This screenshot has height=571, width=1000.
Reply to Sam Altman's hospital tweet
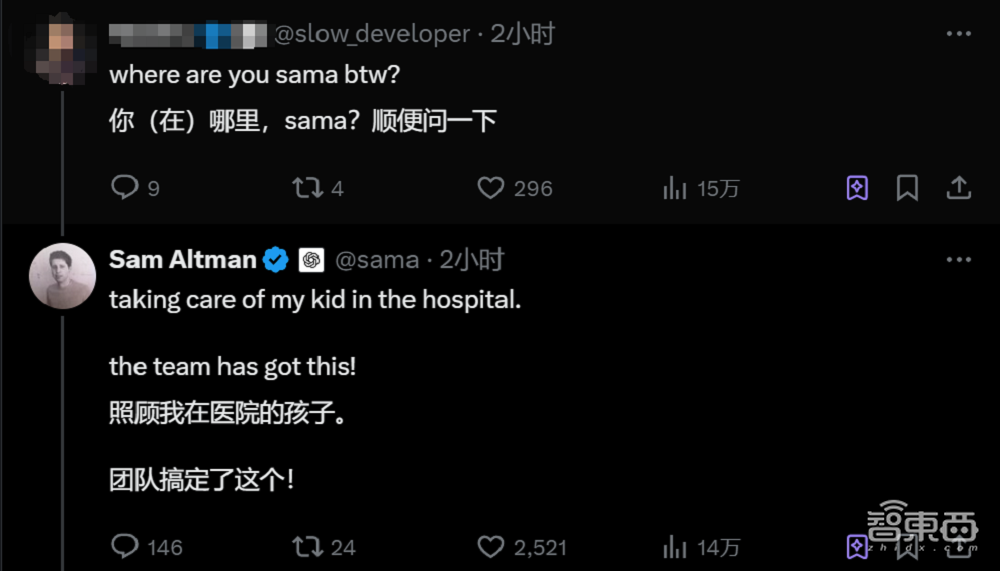[x=124, y=546]
